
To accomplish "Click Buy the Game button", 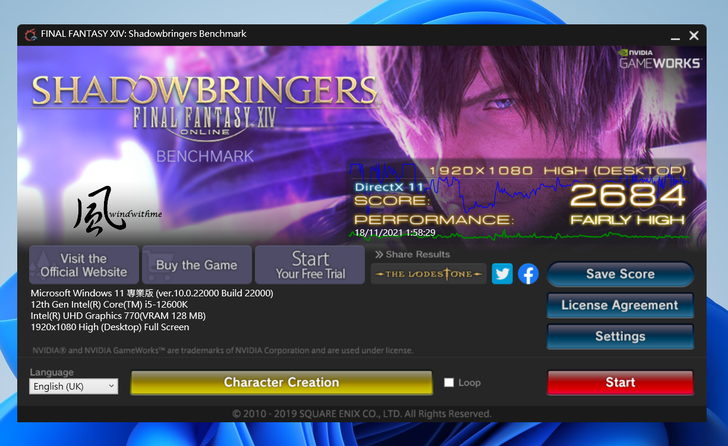I will (x=197, y=265).
